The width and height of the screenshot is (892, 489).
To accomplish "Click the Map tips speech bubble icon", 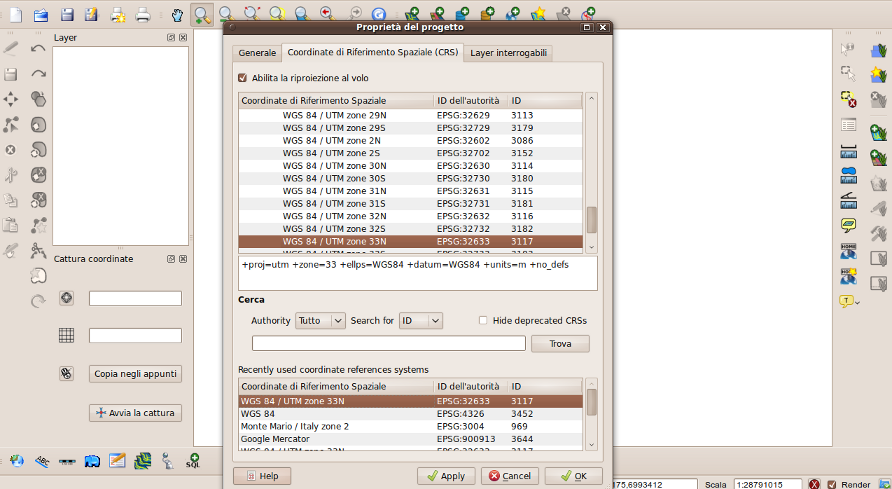I will (848, 226).
